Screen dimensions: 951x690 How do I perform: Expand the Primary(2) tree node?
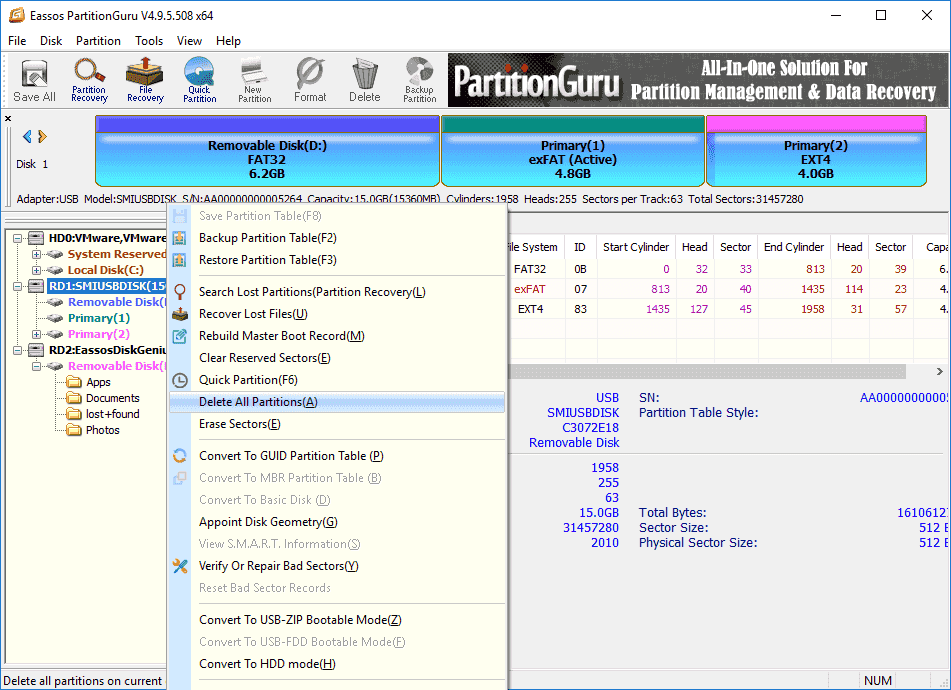[36, 334]
